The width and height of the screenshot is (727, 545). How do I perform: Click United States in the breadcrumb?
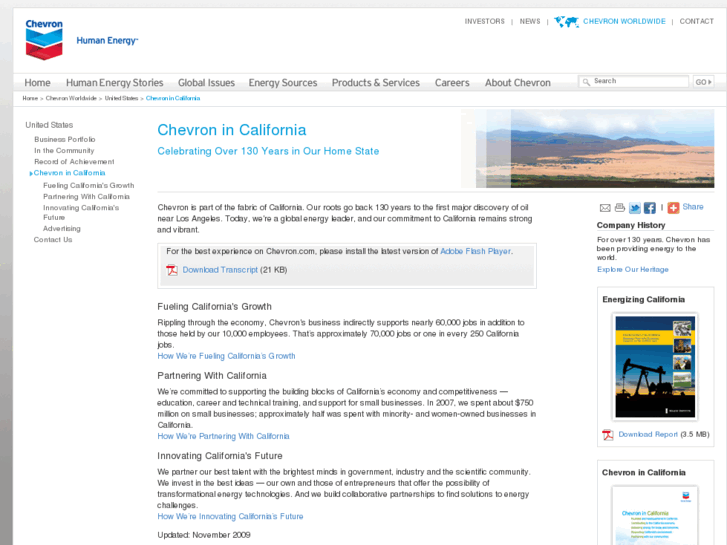click(121, 98)
